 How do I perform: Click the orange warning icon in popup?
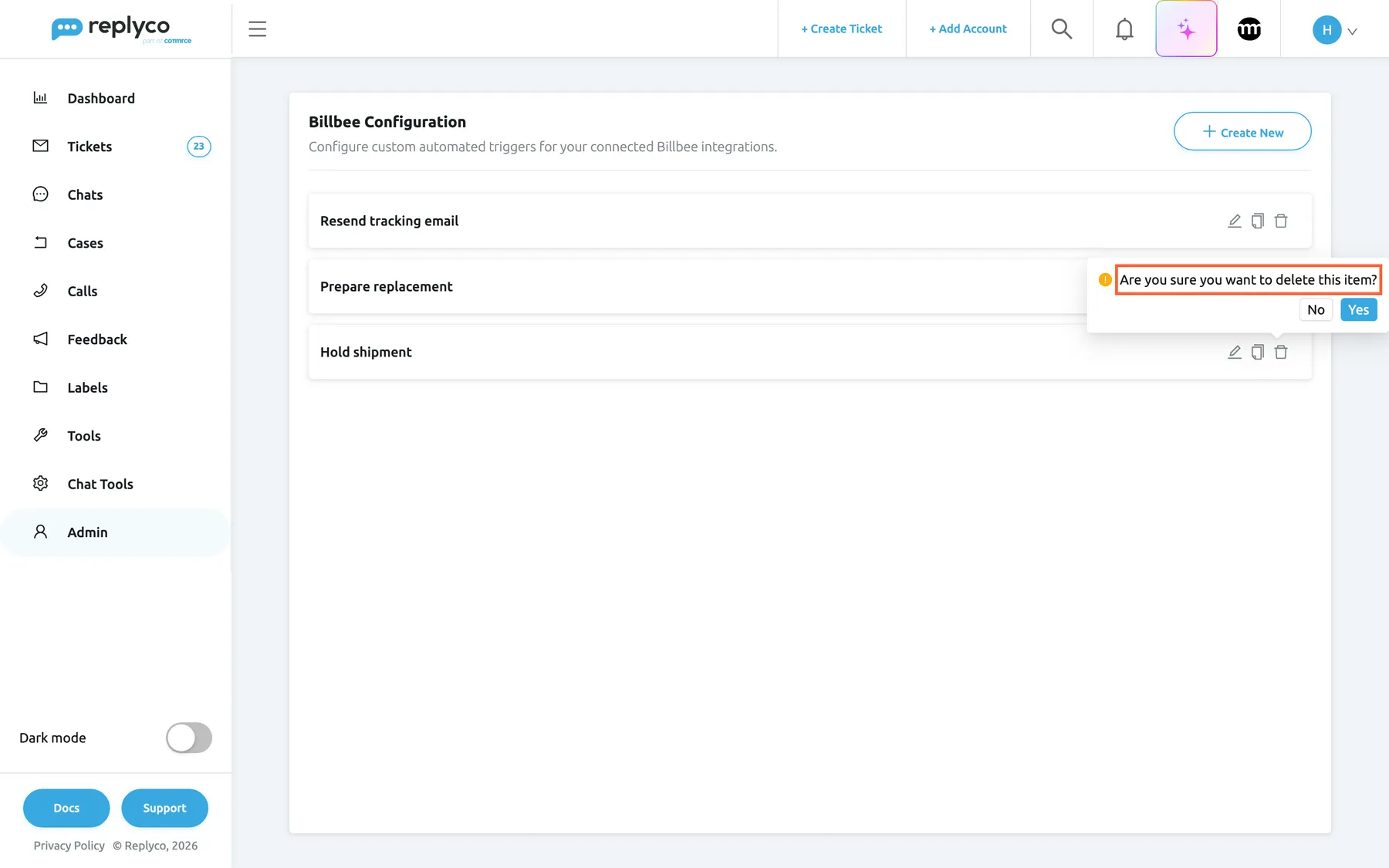(x=1105, y=279)
